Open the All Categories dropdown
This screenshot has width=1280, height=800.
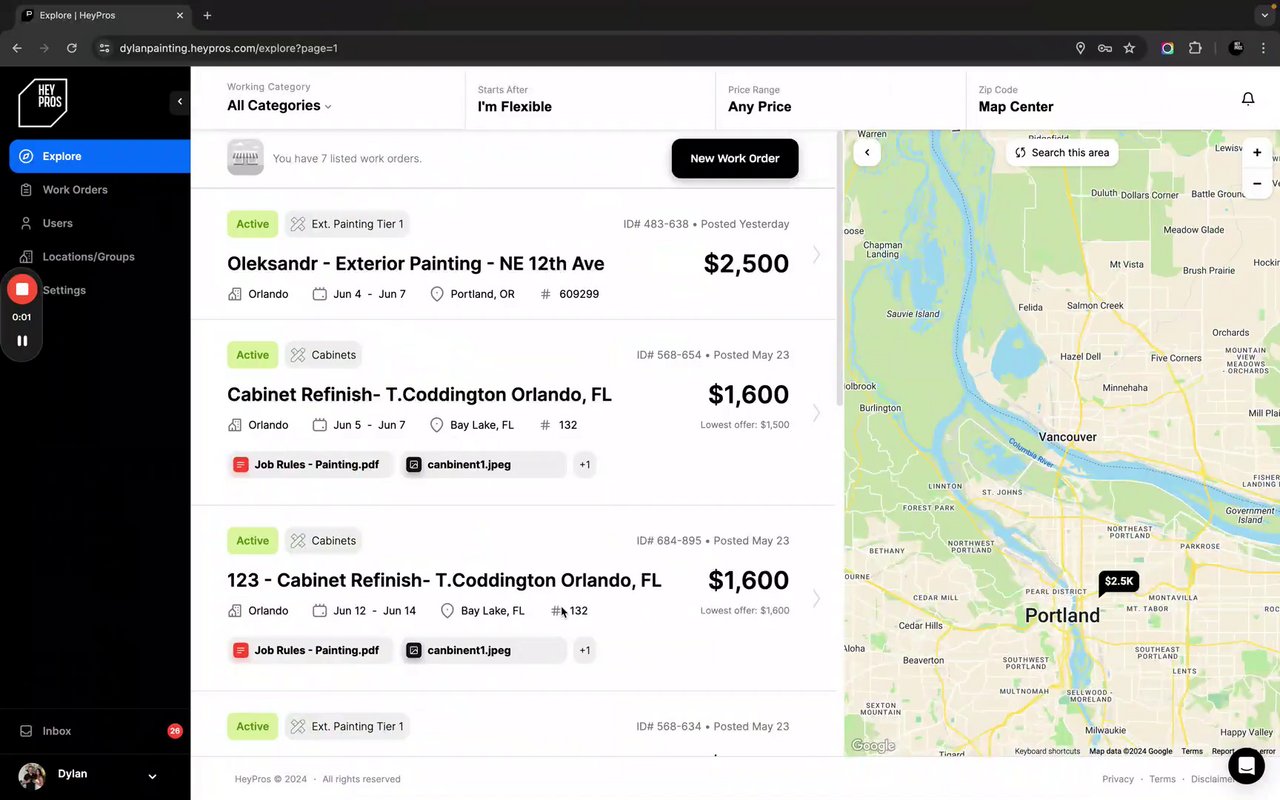point(279,106)
